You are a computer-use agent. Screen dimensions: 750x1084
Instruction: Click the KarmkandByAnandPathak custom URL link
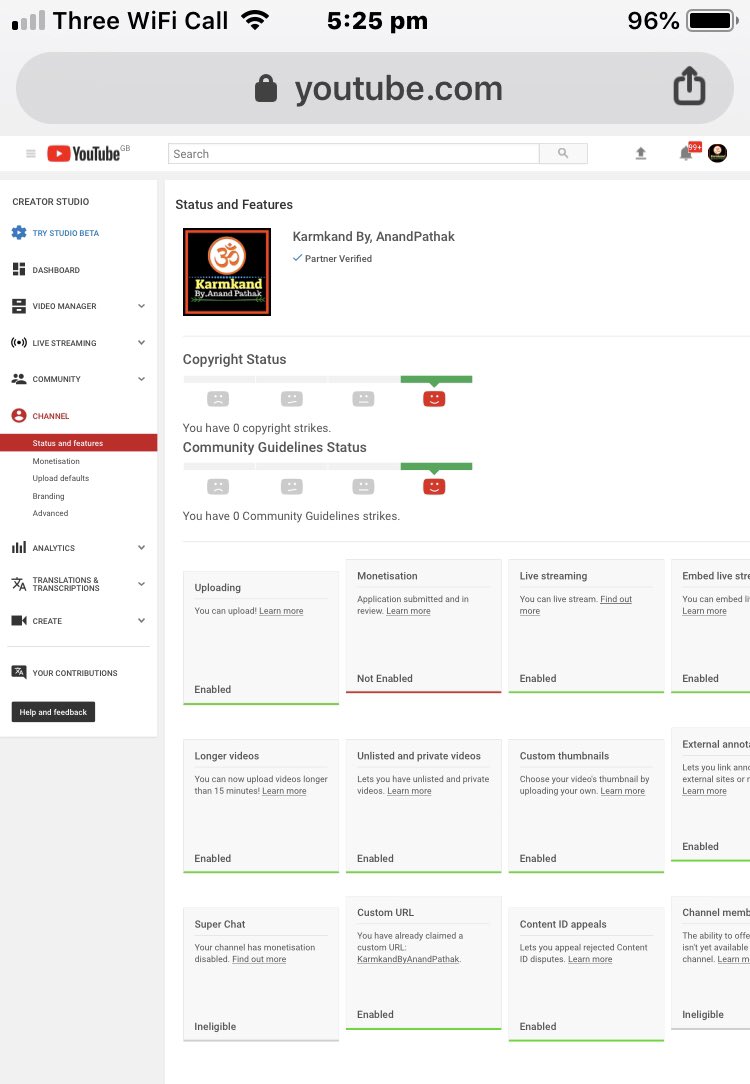(x=409, y=959)
